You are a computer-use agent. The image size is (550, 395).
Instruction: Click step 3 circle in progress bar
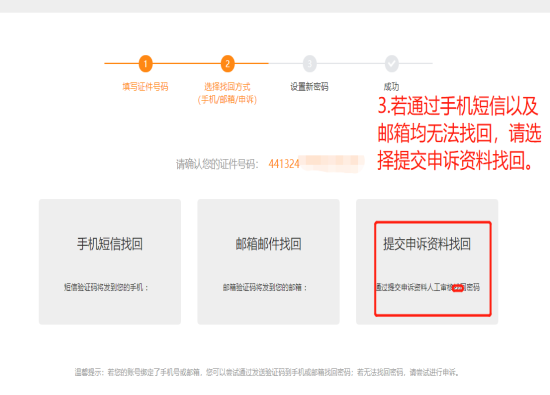(x=309, y=63)
